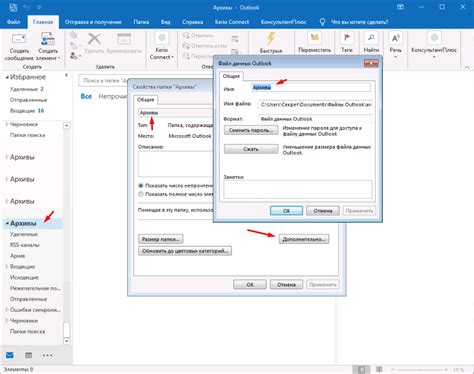Switch to the Главная ribbon tab

(43, 22)
